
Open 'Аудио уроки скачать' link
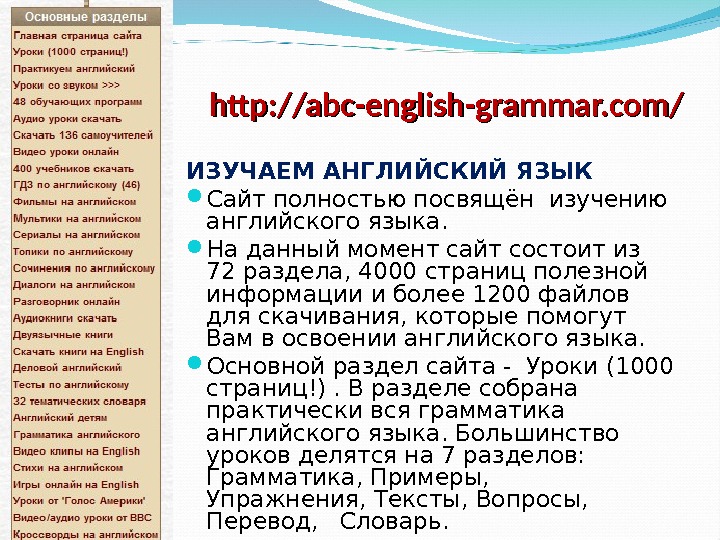(x=68, y=118)
